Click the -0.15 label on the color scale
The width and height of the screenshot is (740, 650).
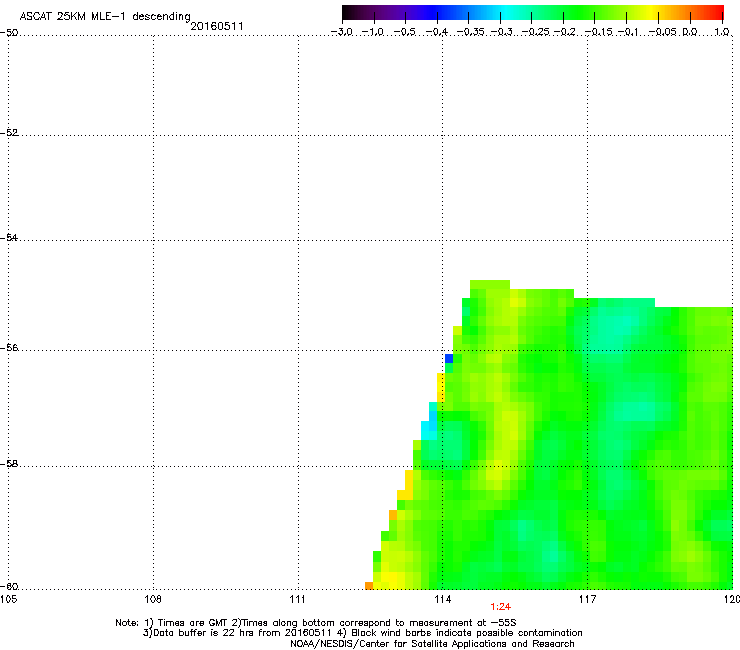point(598,32)
